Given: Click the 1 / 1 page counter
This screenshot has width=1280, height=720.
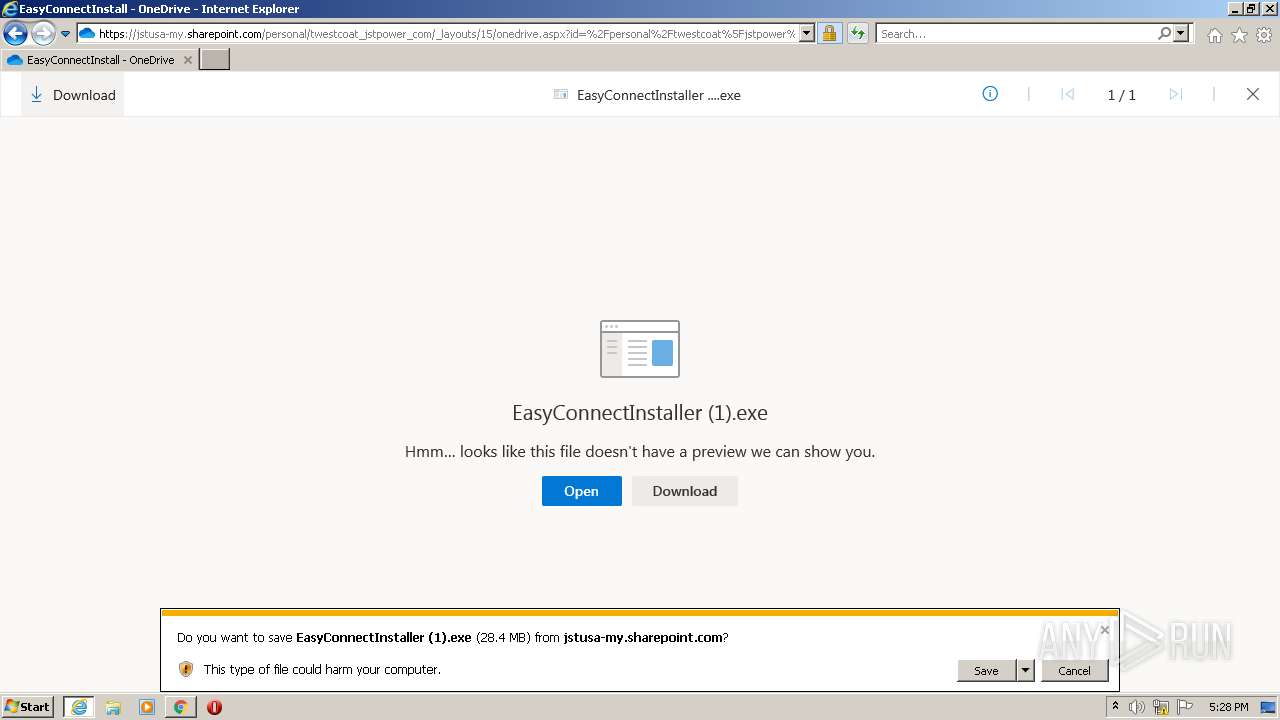Looking at the screenshot, I should point(1121,95).
